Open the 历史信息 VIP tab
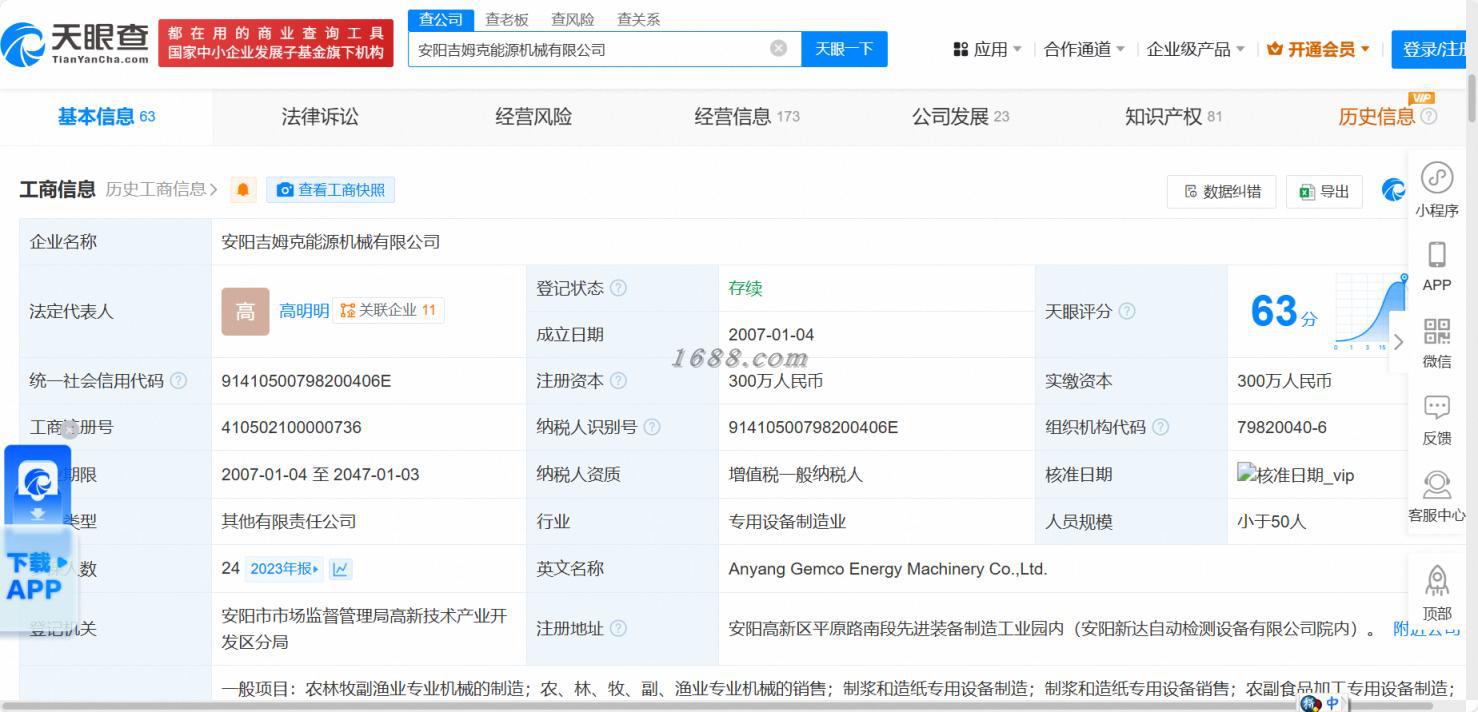The width and height of the screenshot is (1478, 712). (x=1377, y=117)
